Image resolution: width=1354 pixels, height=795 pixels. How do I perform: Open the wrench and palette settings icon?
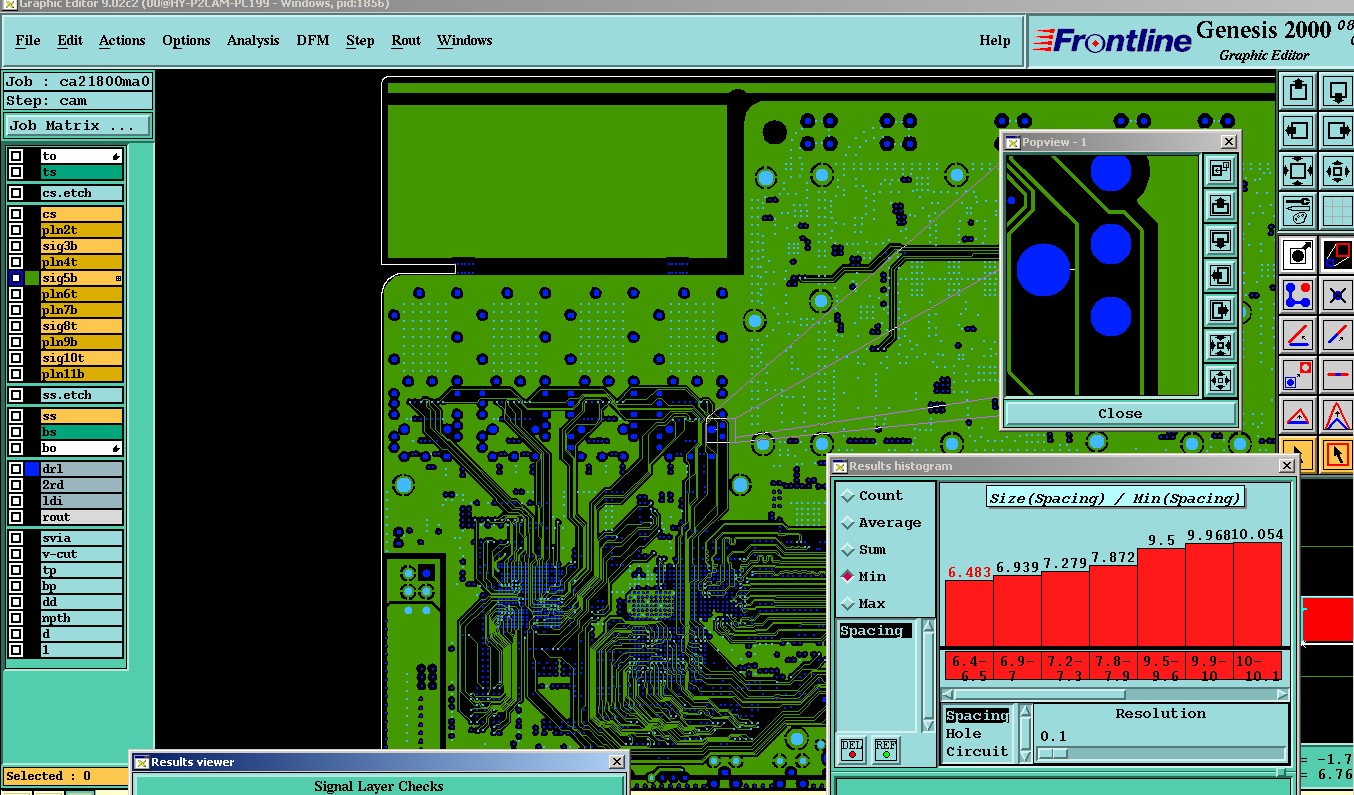pyautogui.click(x=1298, y=210)
